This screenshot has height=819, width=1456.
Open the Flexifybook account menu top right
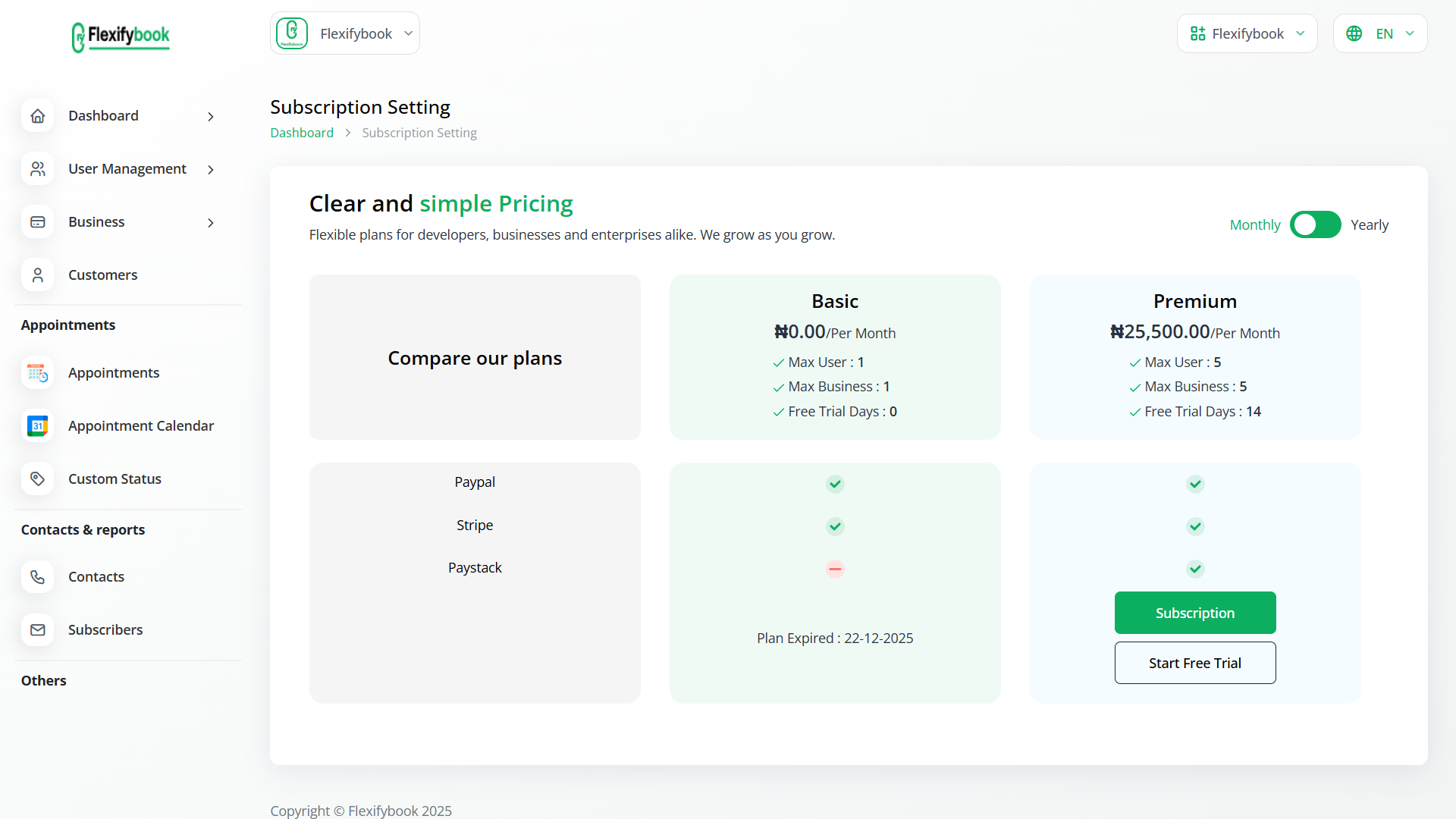[1247, 33]
